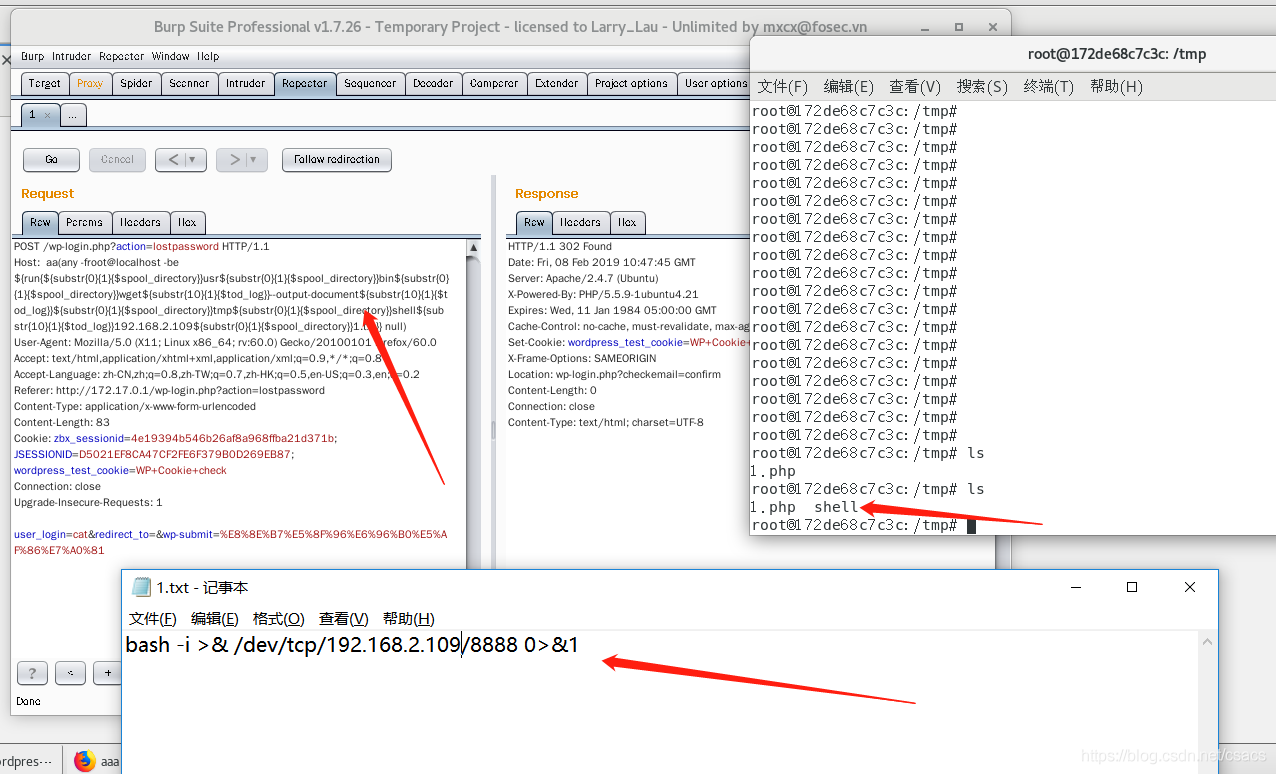Image resolution: width=1276 pixels, height=774 pixels.
Task: Add a new Repeater tab with '...'
Action: (73, 115)
